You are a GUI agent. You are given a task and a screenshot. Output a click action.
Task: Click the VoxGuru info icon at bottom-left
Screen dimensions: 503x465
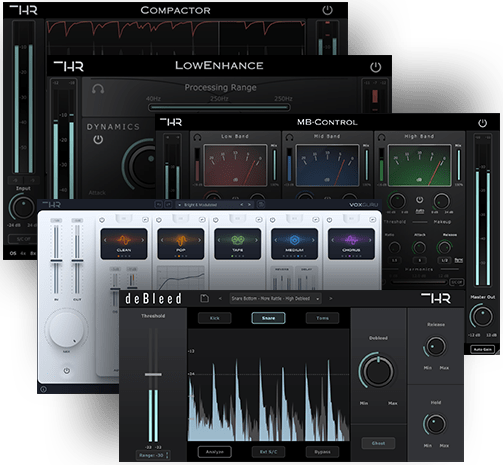point(43,389)
